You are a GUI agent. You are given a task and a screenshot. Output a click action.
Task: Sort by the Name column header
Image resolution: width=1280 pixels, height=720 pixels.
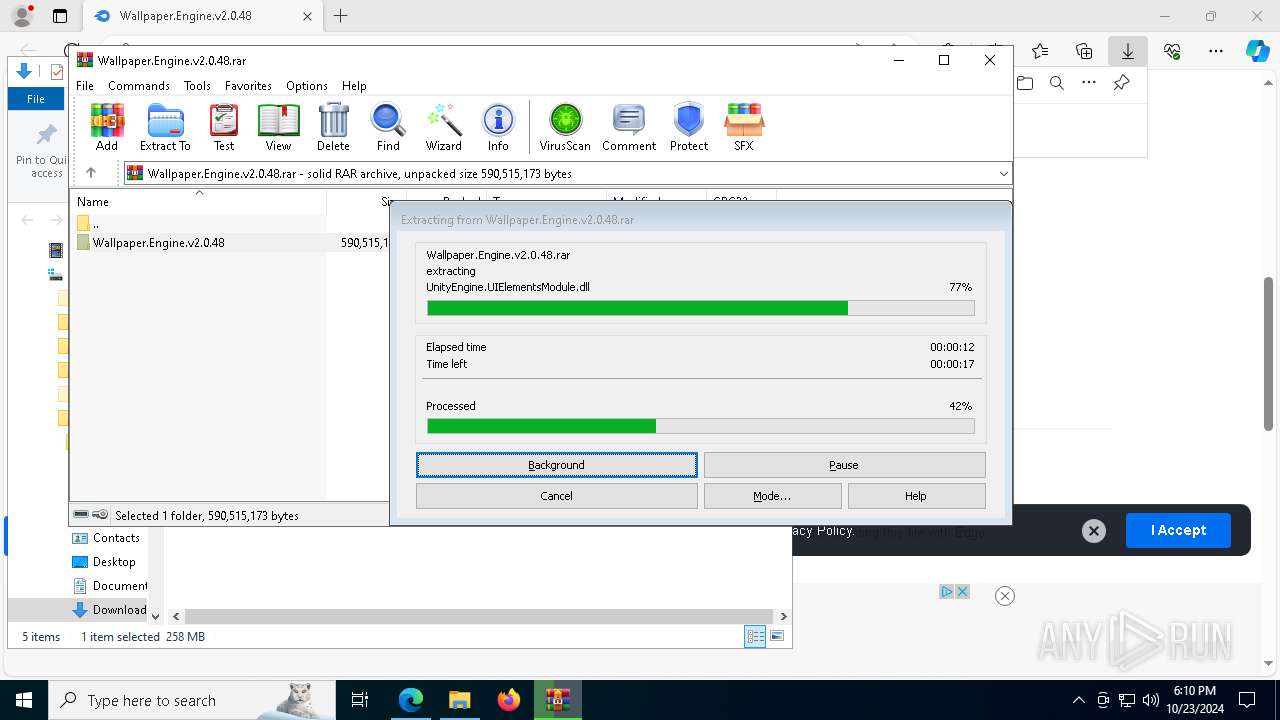click(x=200, y=202)
